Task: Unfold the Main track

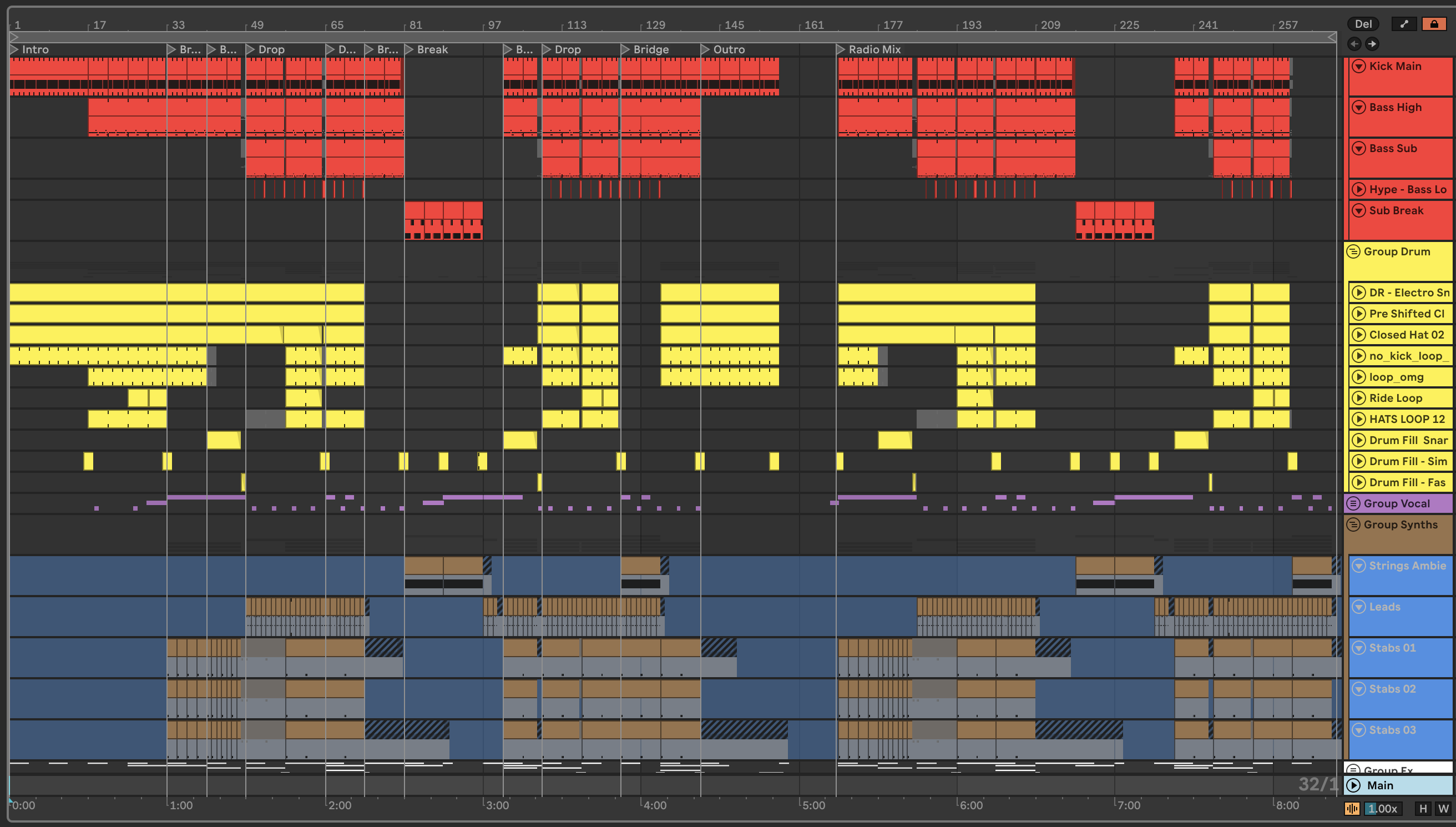Action: click(x=1353, y=785)
